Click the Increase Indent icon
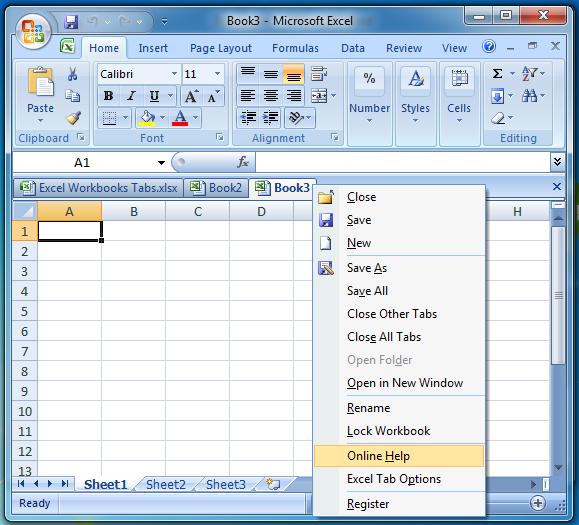Viewport: 579px width, 525px height. point(271,118)
